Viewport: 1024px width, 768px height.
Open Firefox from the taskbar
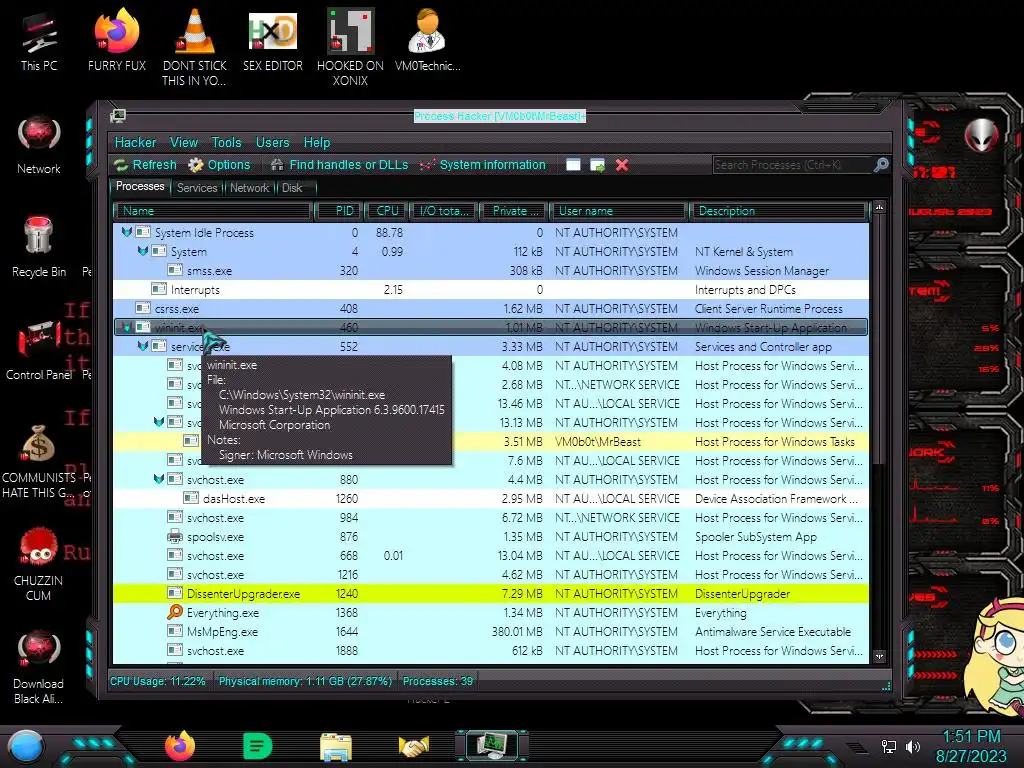click(180, 746)
